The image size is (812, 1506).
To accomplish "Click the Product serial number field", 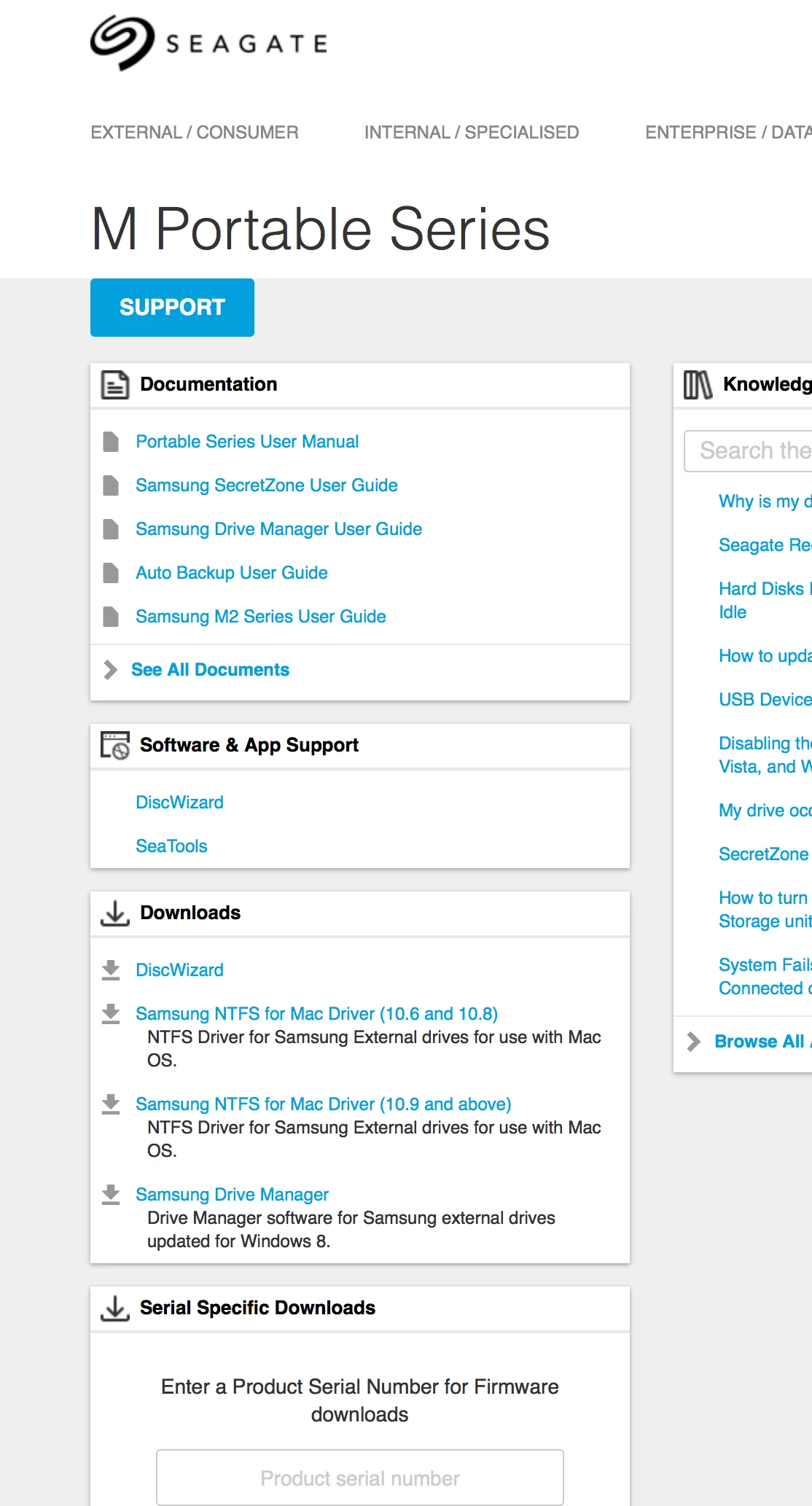I will coord(360,1478).
